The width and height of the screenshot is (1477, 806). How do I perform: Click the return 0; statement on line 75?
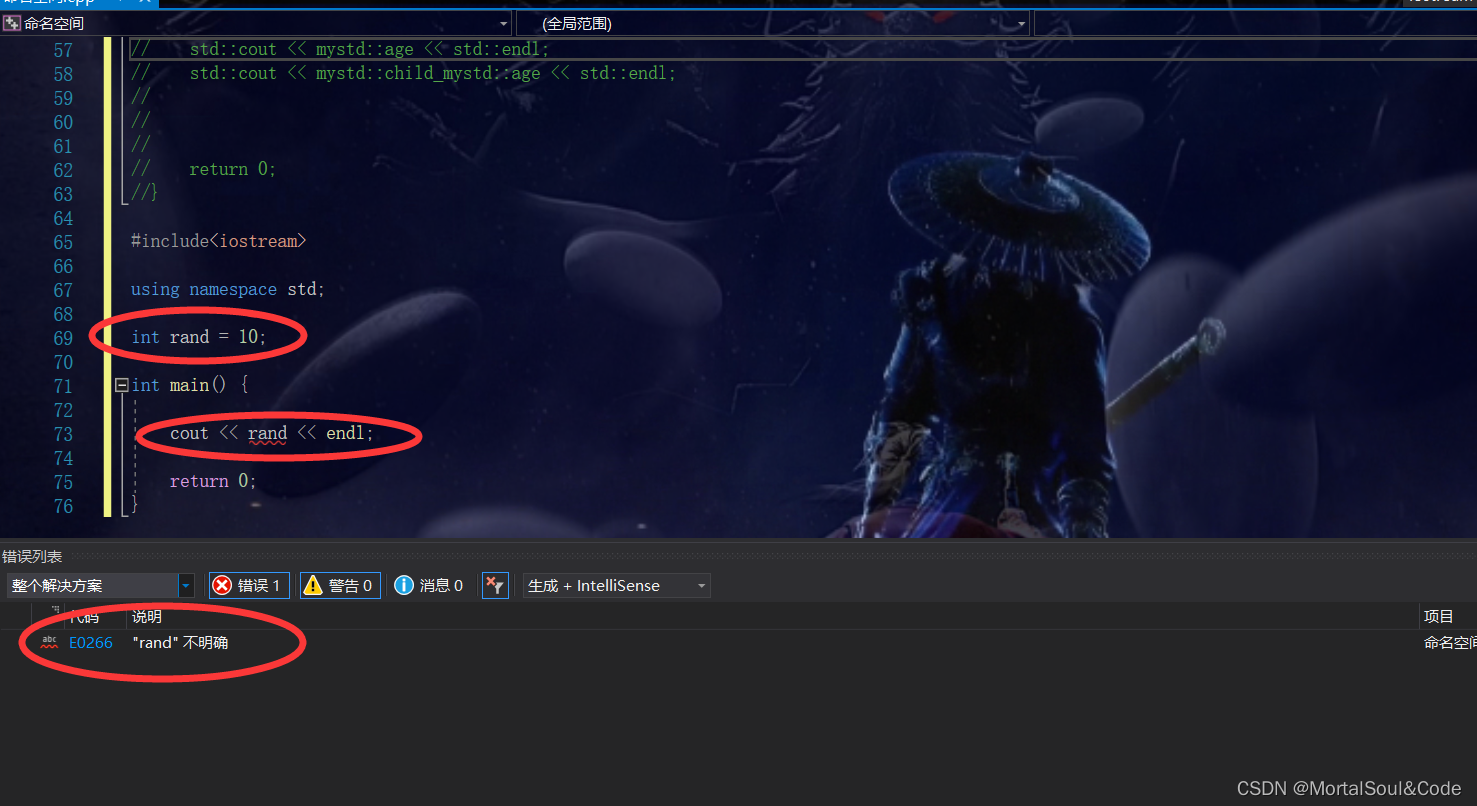(x=213, y=481)
